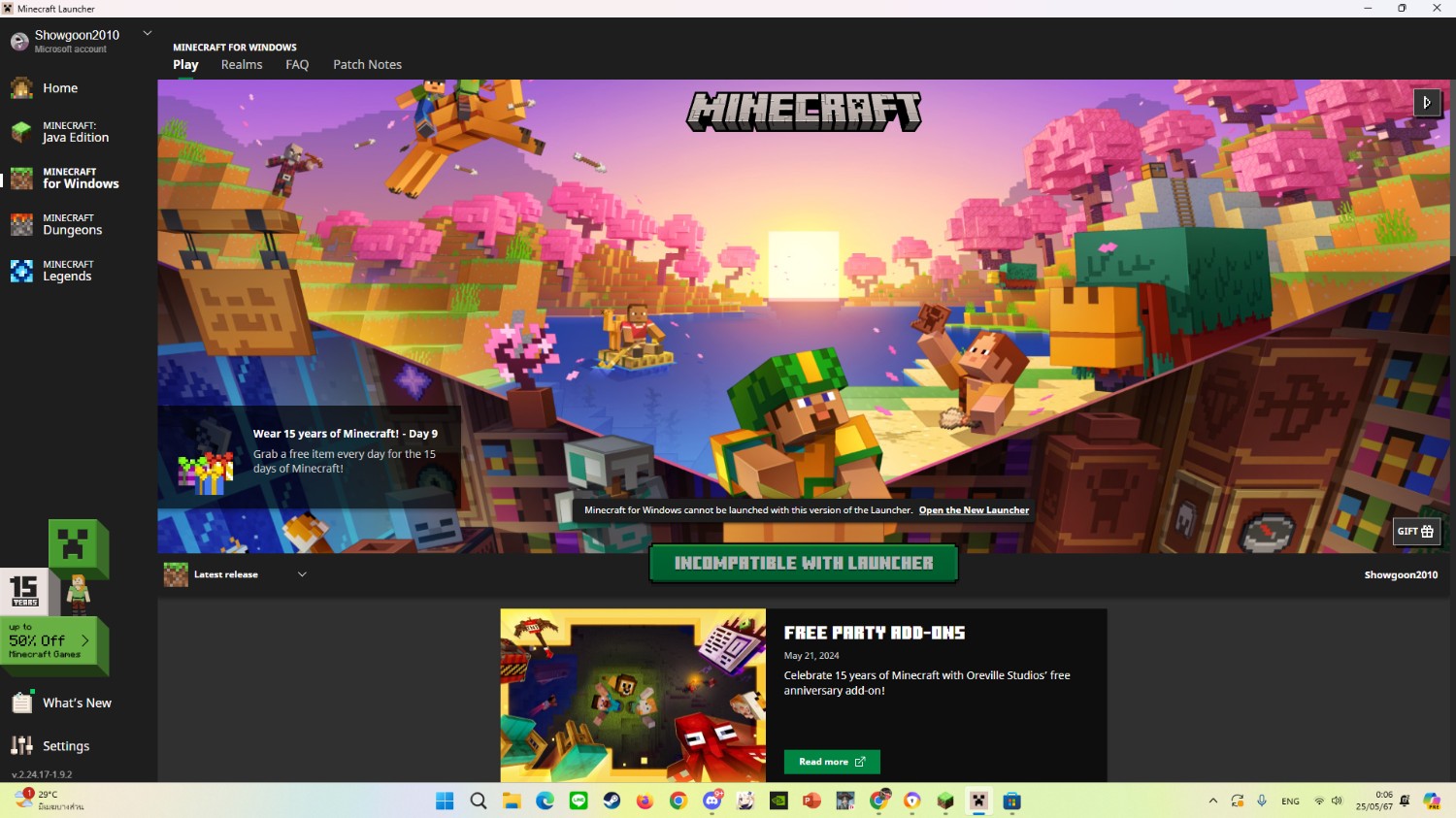Click the Wear 15 years of Minecraft banner
The image size is (1456, 818).
point(309,457)
